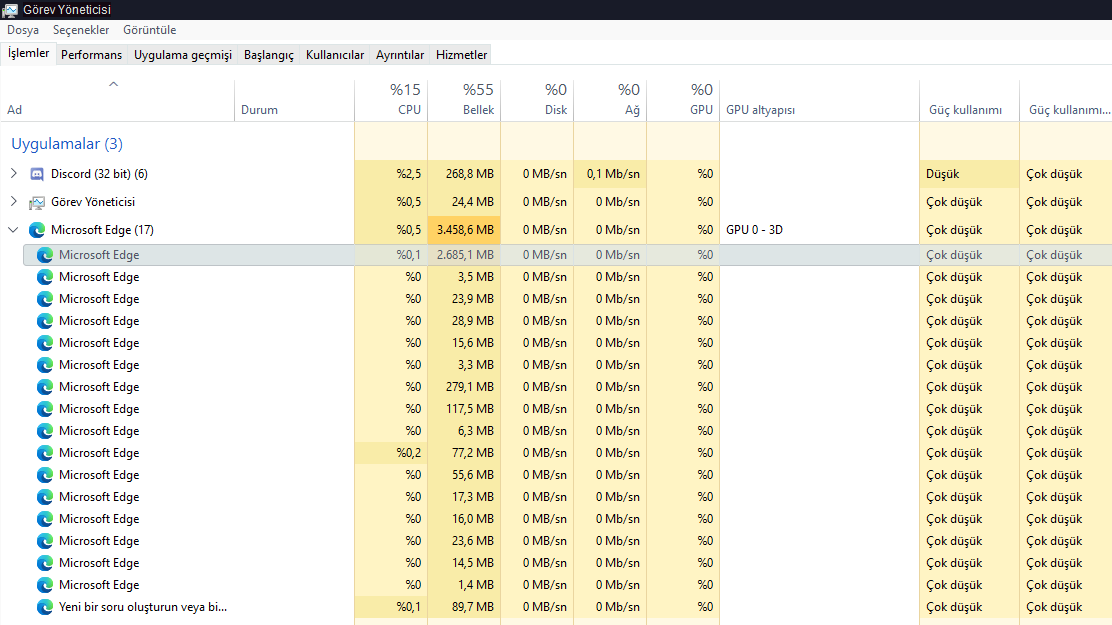Click the 268,8 MB memory value

(469, 174)
